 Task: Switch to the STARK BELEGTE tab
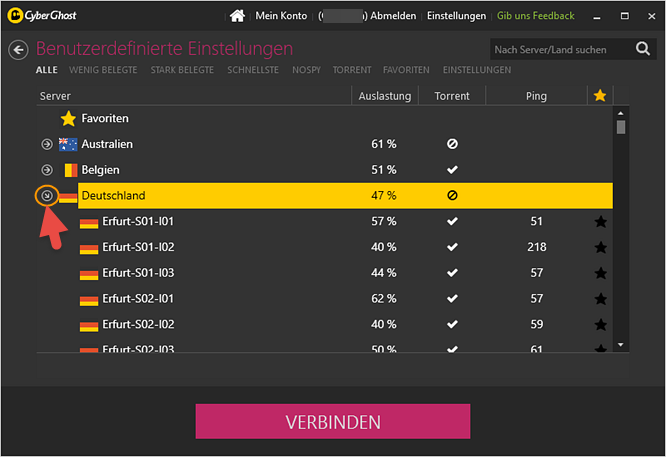(182, 70)
